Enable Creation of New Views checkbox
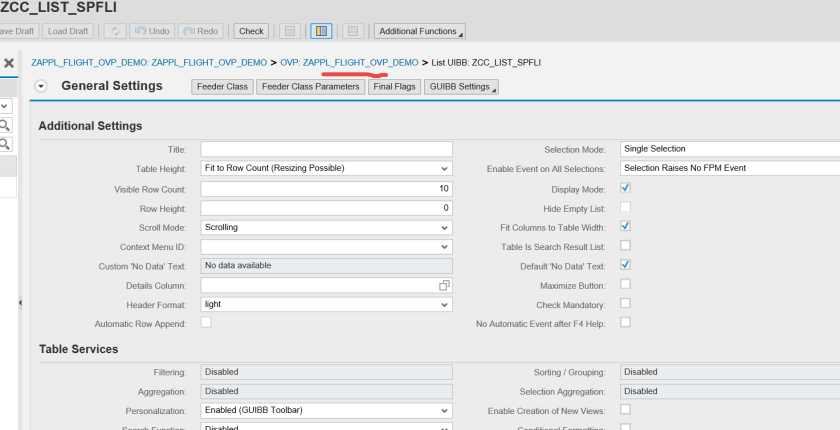840x430 pixels. click(x=625, y=409)
